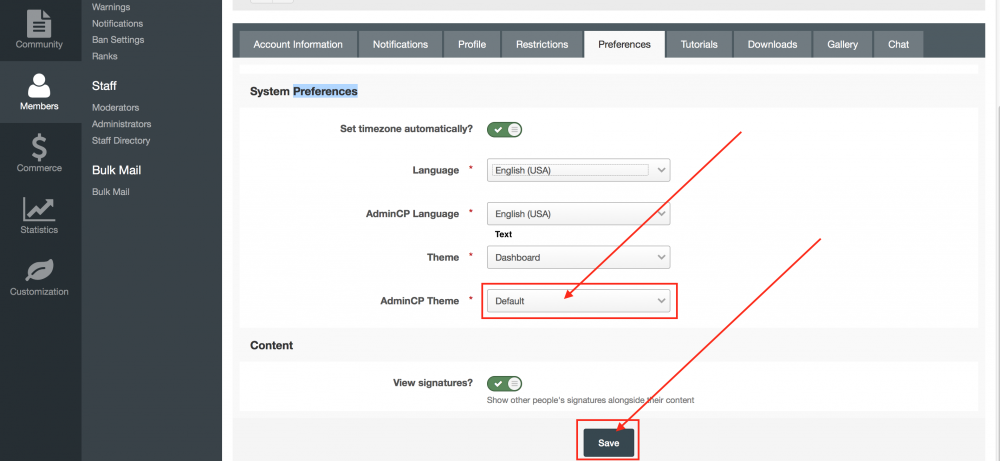
Task: Open the Statistics chart icon
Action: coord(39,214)
